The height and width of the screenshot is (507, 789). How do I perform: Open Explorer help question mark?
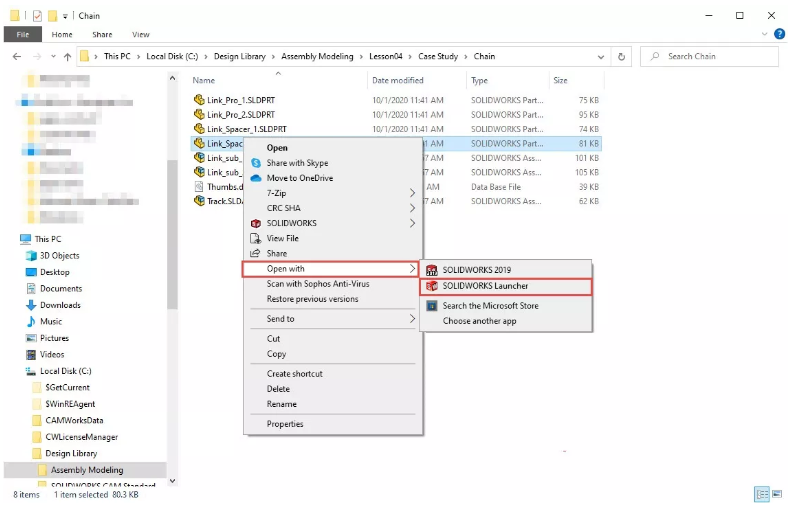(779, 34)
